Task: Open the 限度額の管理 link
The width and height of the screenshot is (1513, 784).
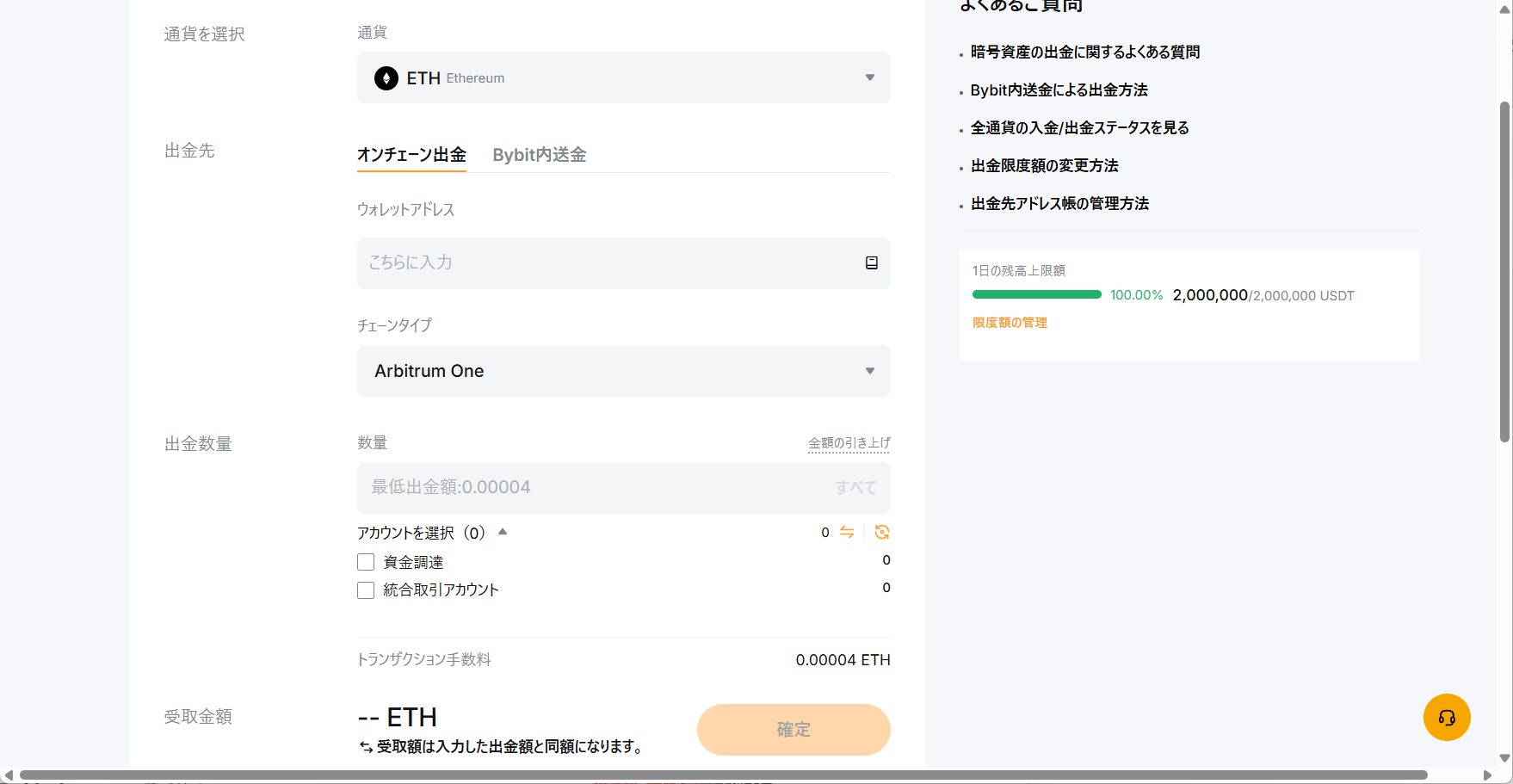Action: click(x=1010, y=323)
